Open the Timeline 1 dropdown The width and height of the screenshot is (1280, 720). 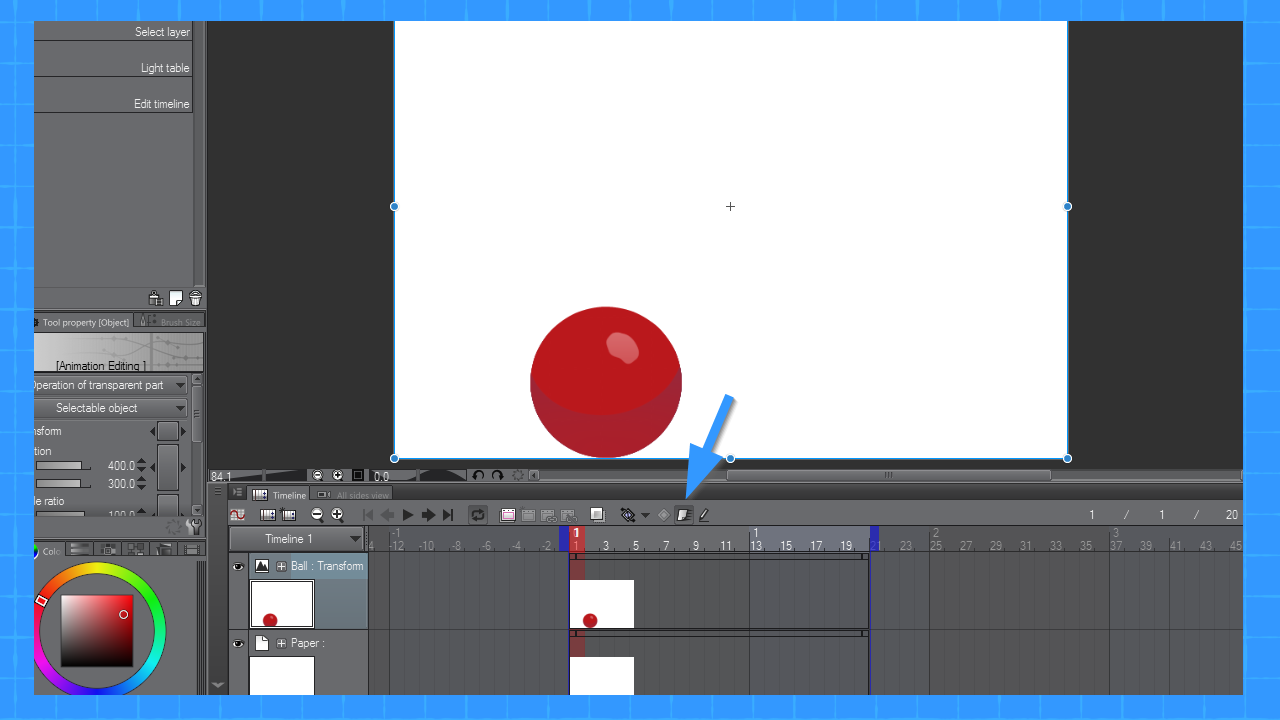pyautogui.click(x=296, y=539)
